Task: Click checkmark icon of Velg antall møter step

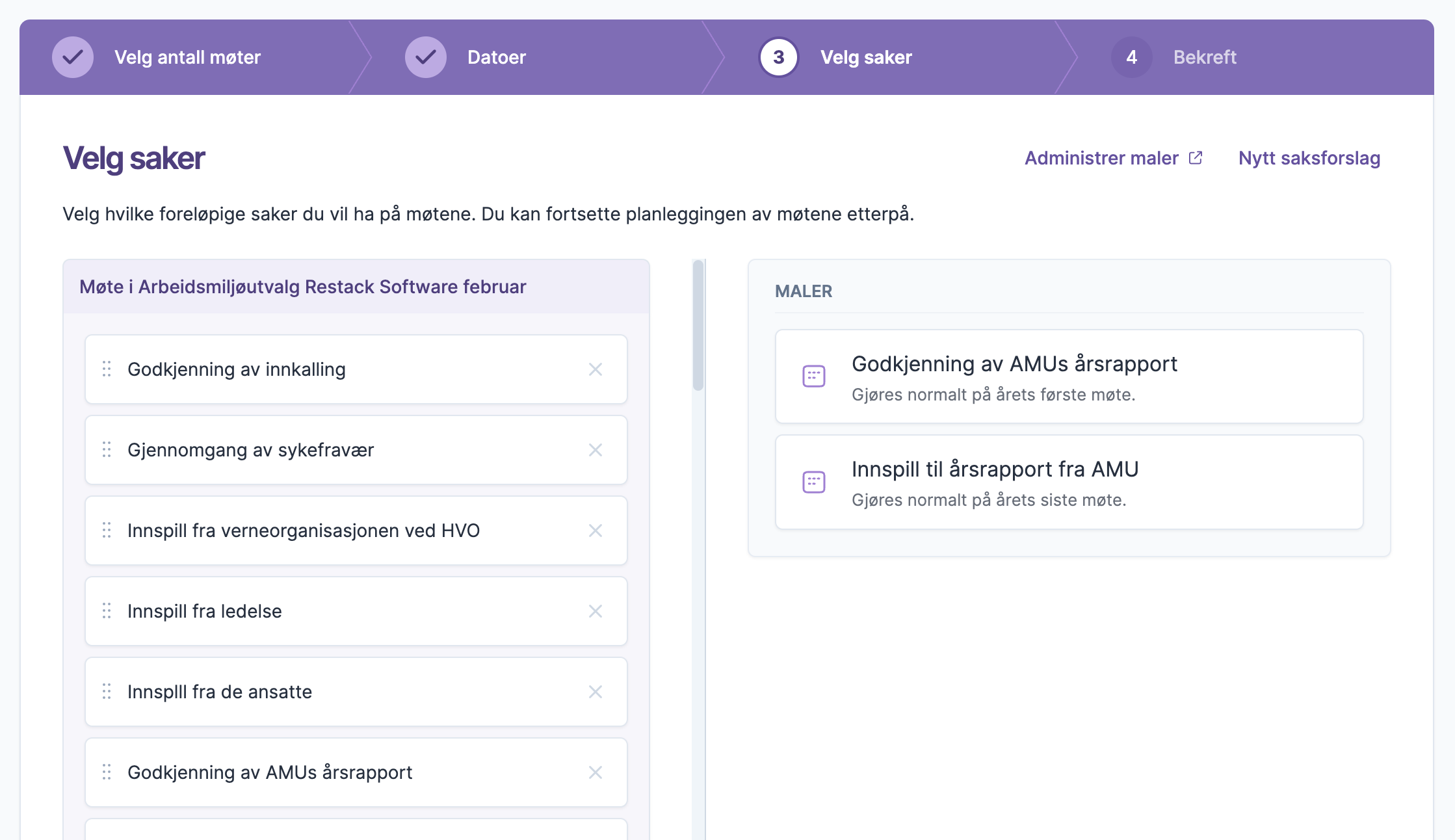Action: [73, 57]
